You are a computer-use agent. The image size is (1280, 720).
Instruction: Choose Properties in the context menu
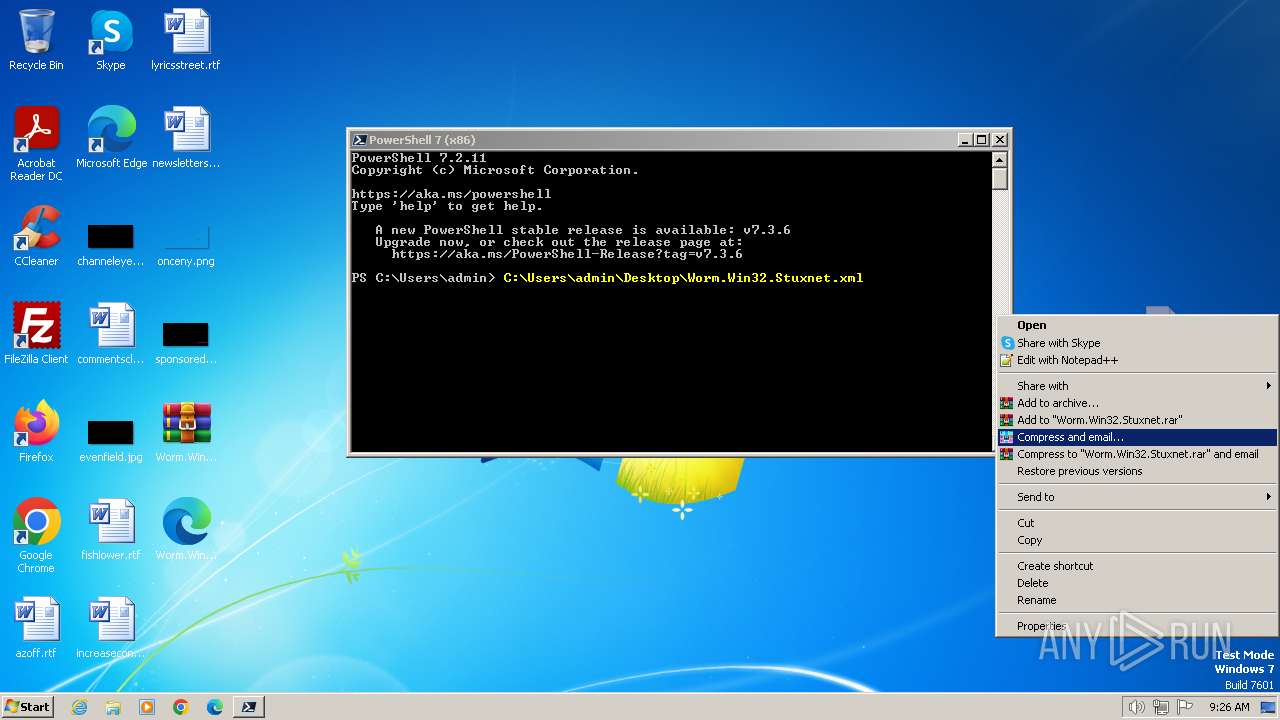click(1136, 626)
